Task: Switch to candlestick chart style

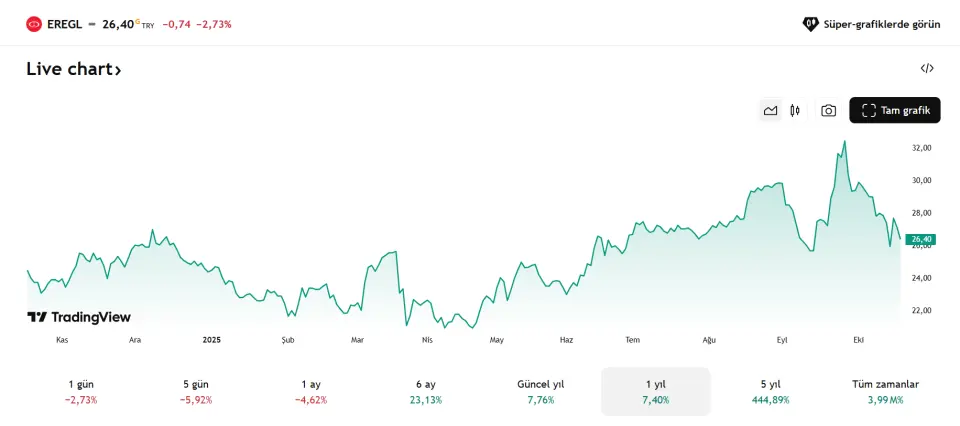Action: pyautogui.click(x=795, y=111)
